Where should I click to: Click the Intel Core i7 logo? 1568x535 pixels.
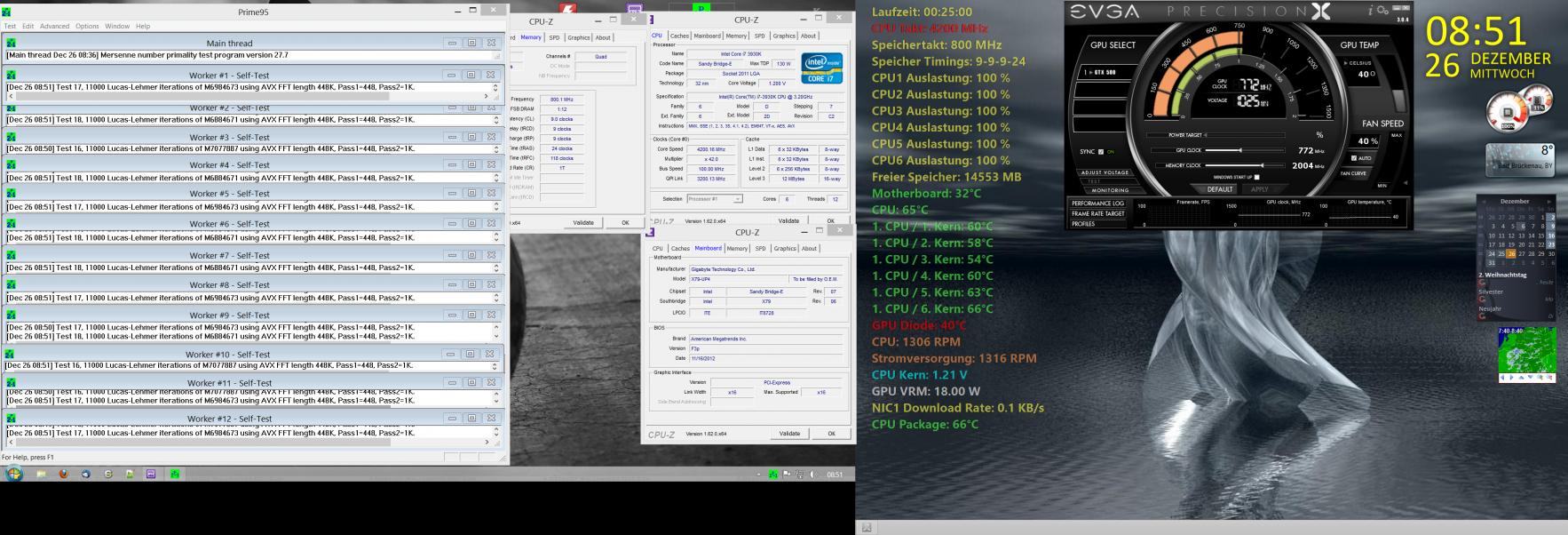click(x=821, y=68)
